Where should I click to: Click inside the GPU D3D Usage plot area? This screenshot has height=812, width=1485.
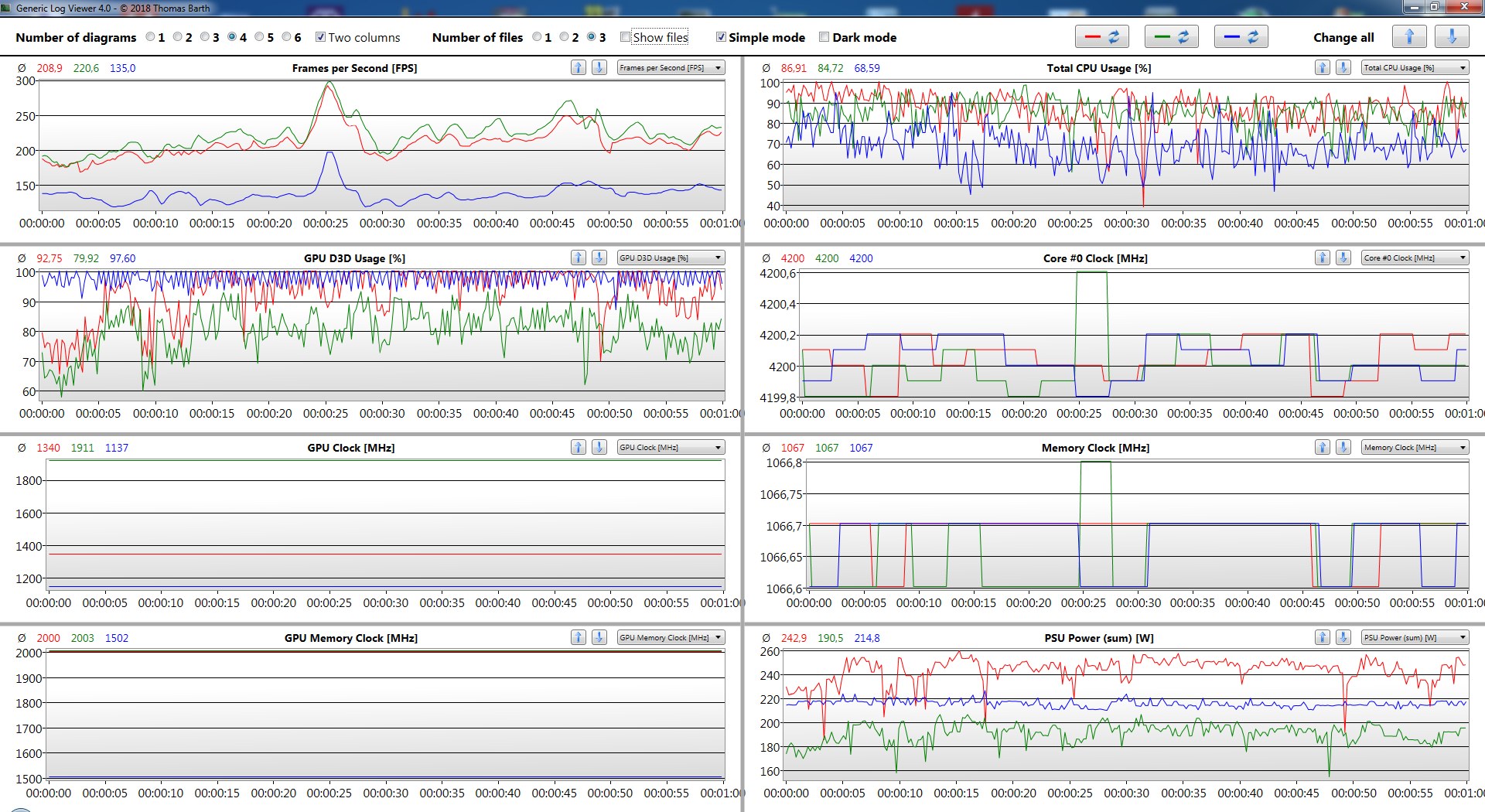click(x=382, y=334)
